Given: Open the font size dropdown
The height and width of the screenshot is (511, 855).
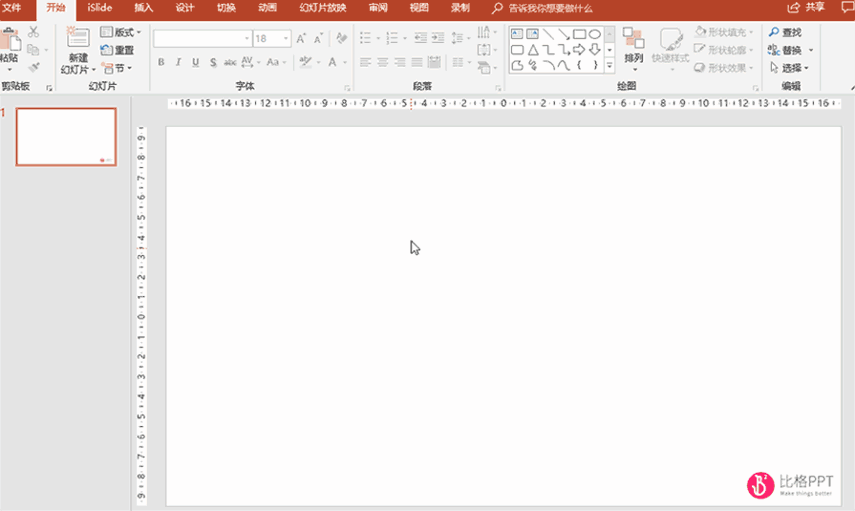Looking at the screenshot, I should (286, 39).
